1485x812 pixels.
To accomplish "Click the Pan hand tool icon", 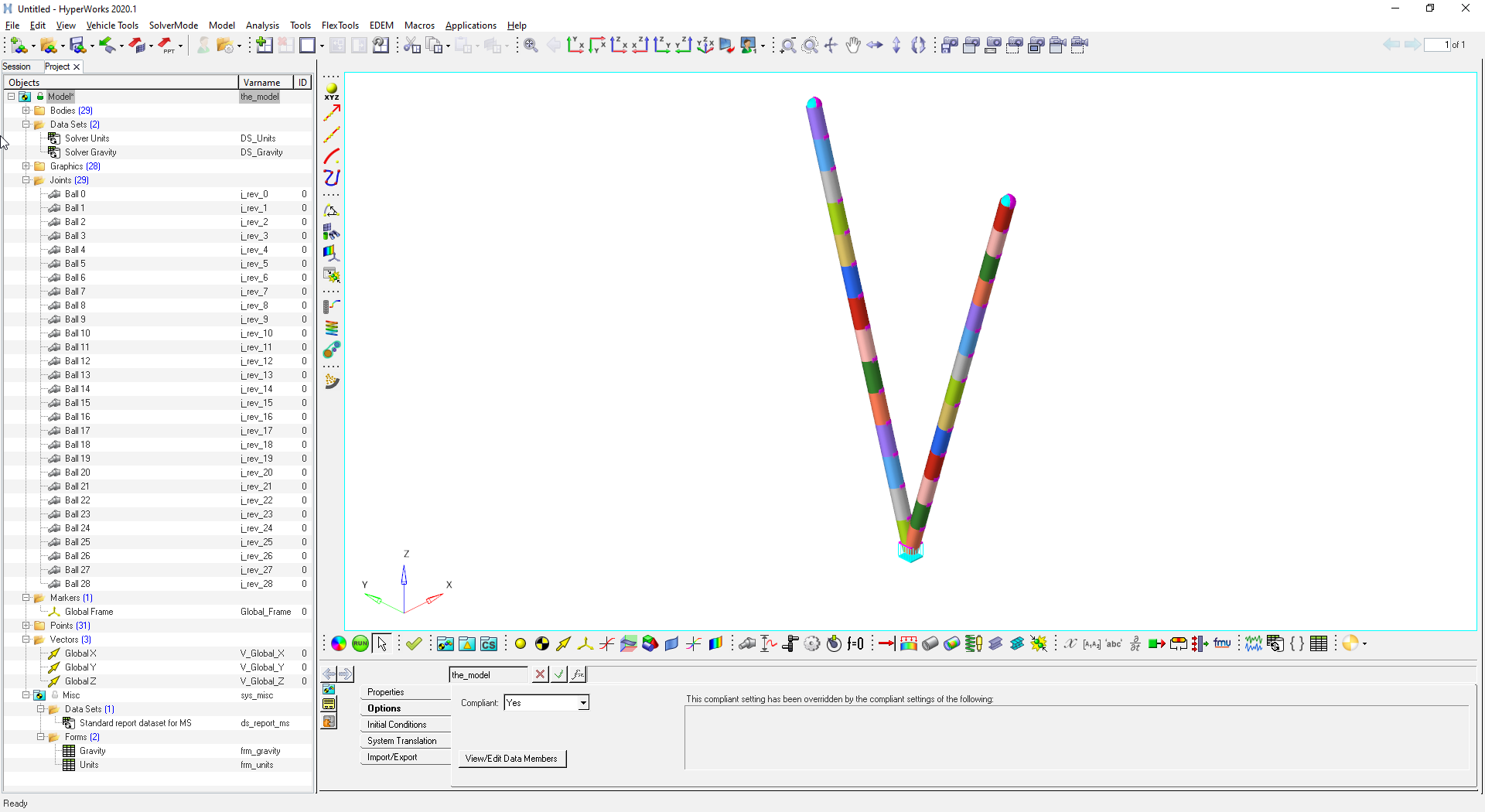I will 853,46.
